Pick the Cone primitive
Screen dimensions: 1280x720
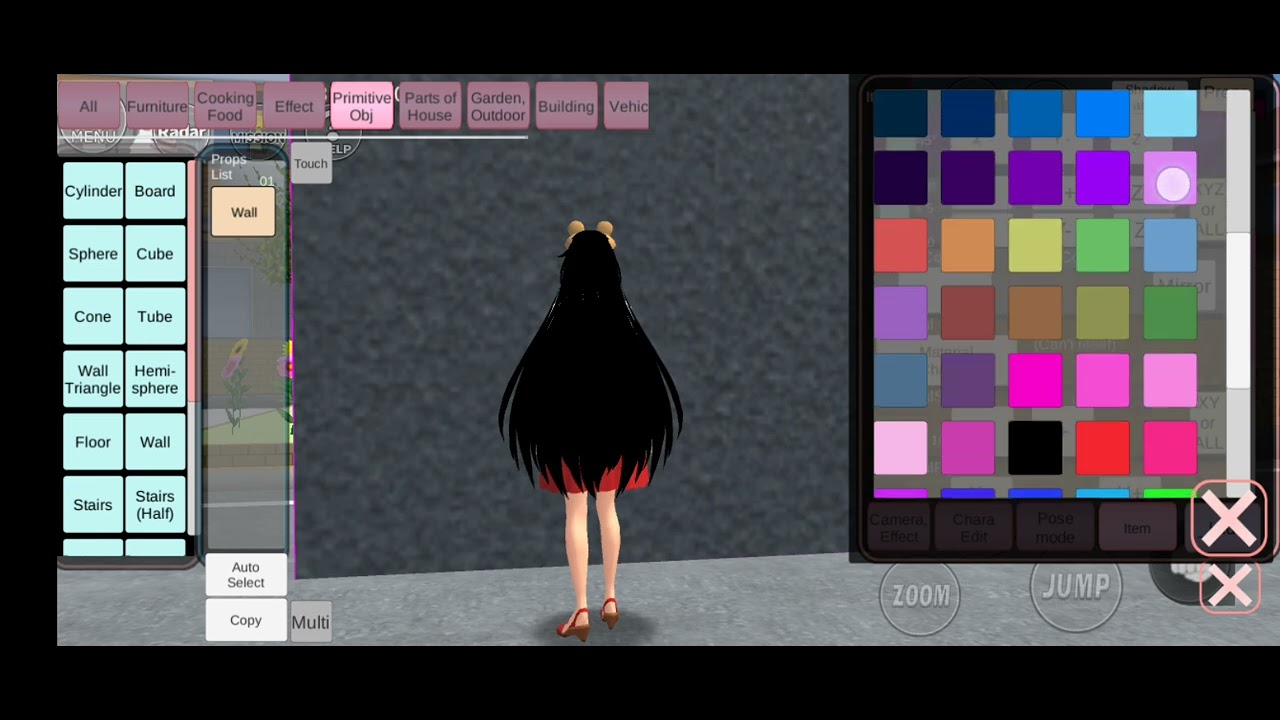click(93, 316)
